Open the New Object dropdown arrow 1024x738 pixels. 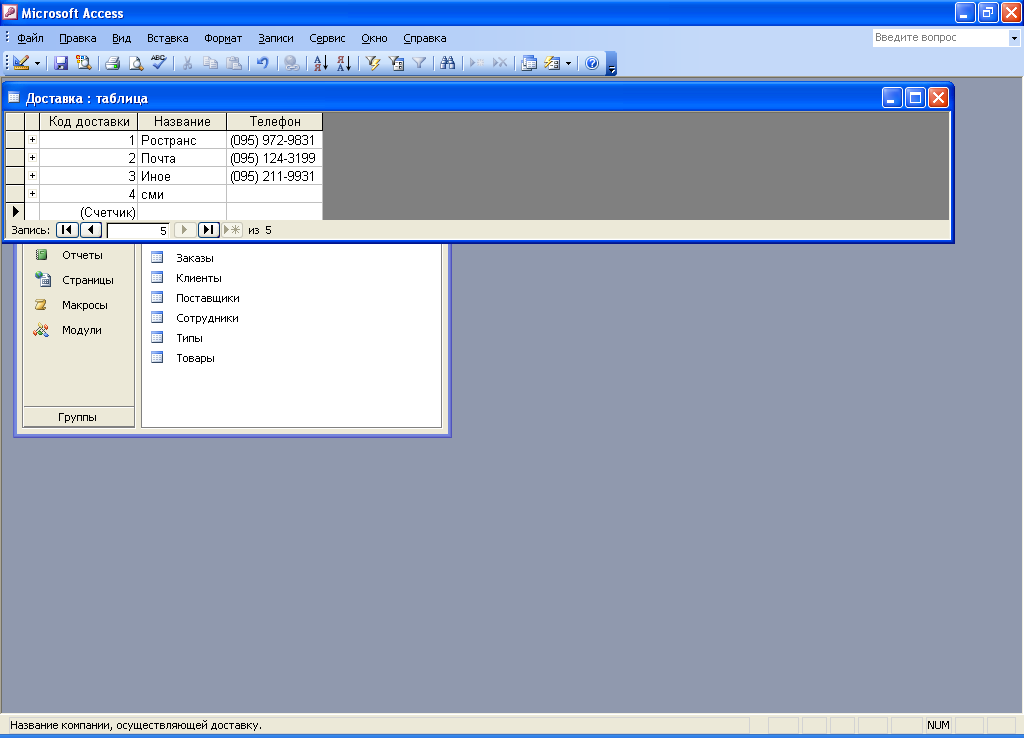tap(568, 63)
